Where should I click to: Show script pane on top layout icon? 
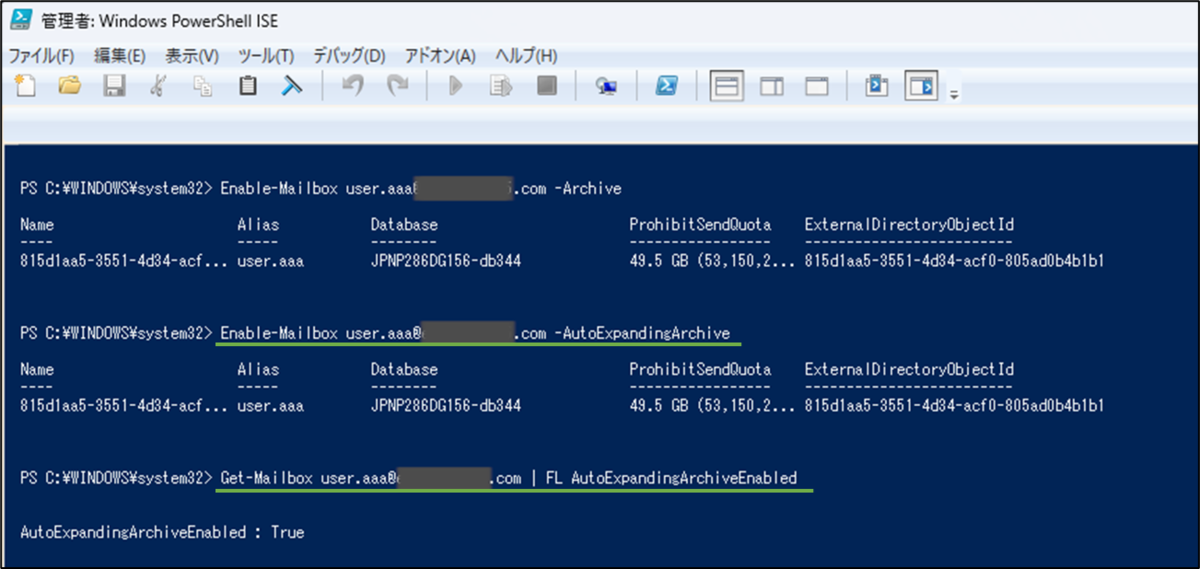tap(726, 86)
